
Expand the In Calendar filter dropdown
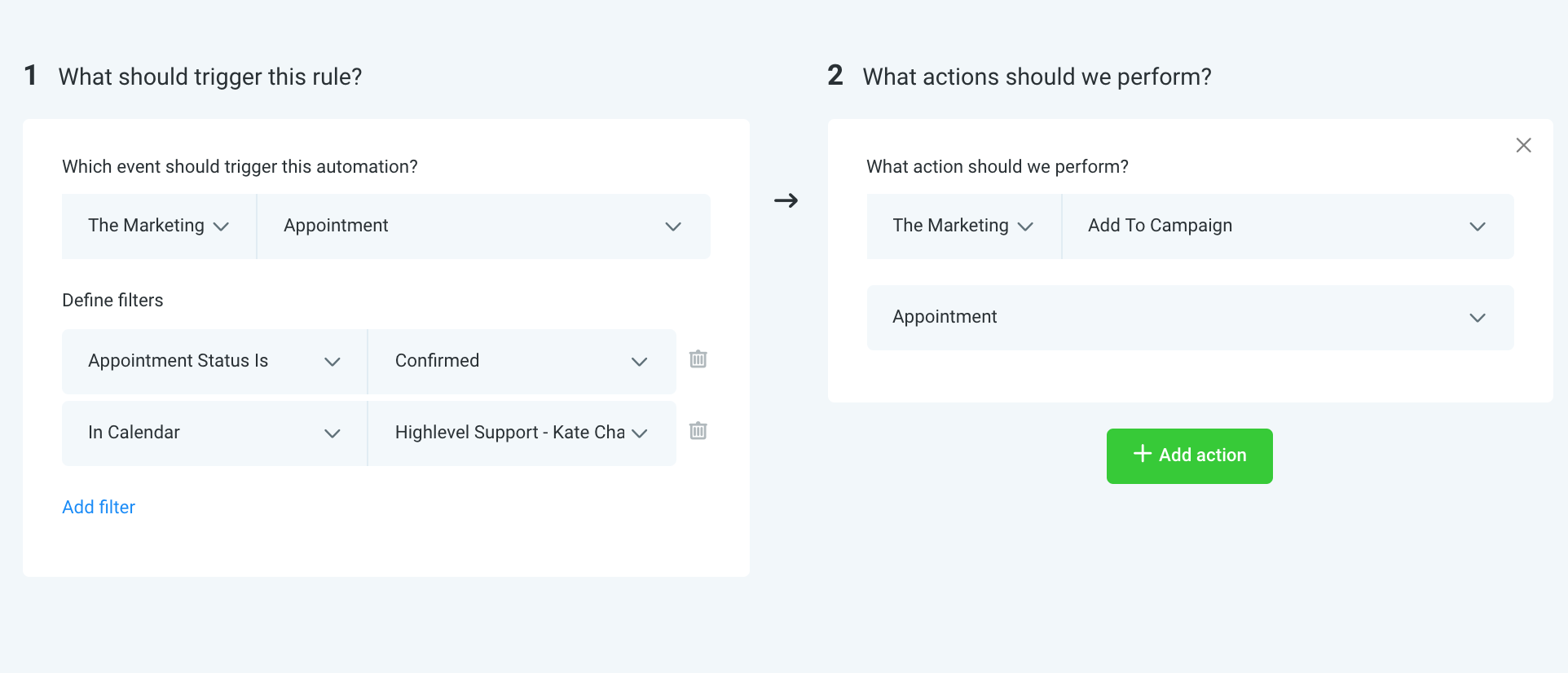tap(214, 433)
